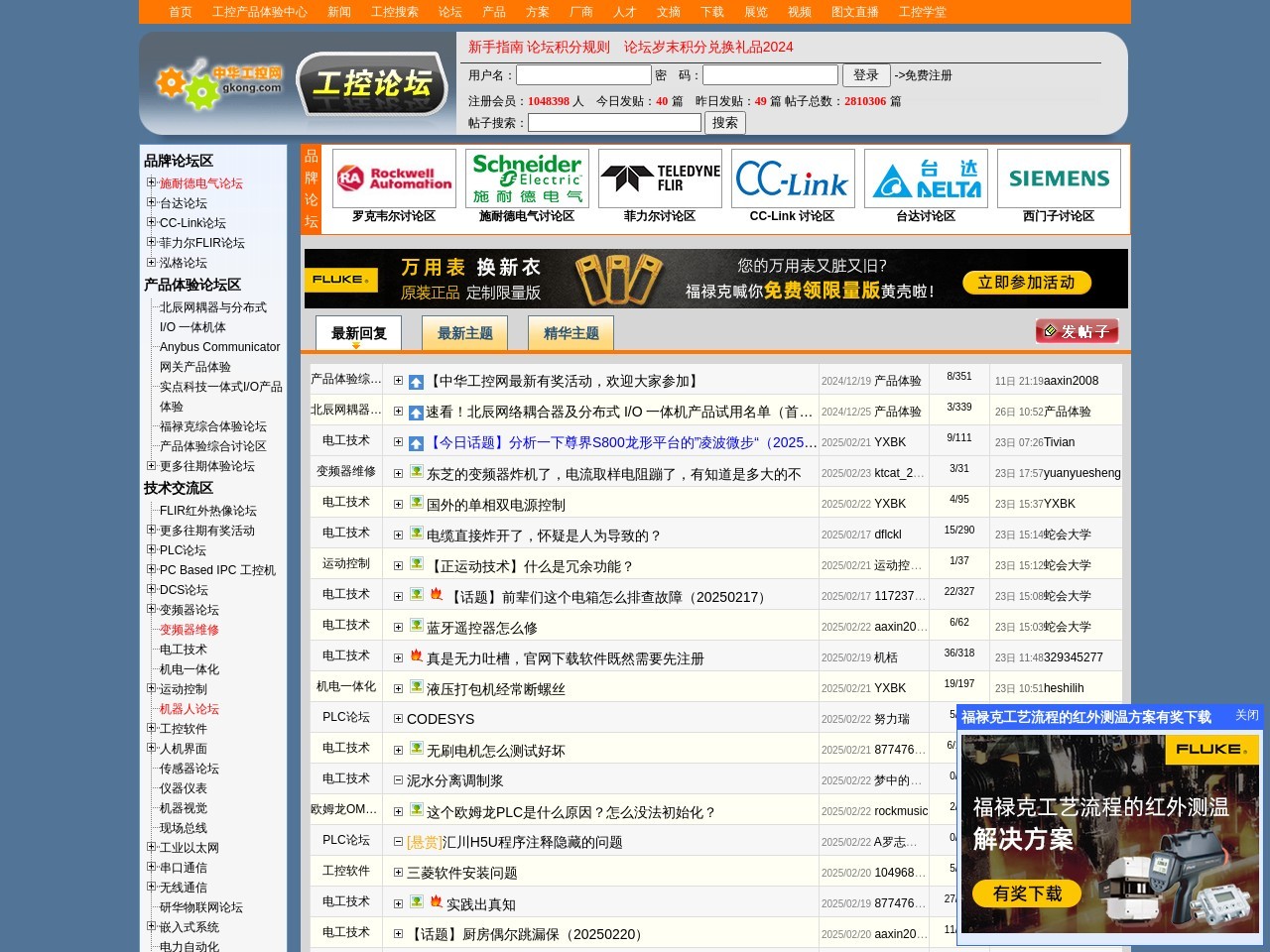The image size is (1270, 952).
Task: Click the gkong.com gear site logo
Action: (x=218, y=84)
